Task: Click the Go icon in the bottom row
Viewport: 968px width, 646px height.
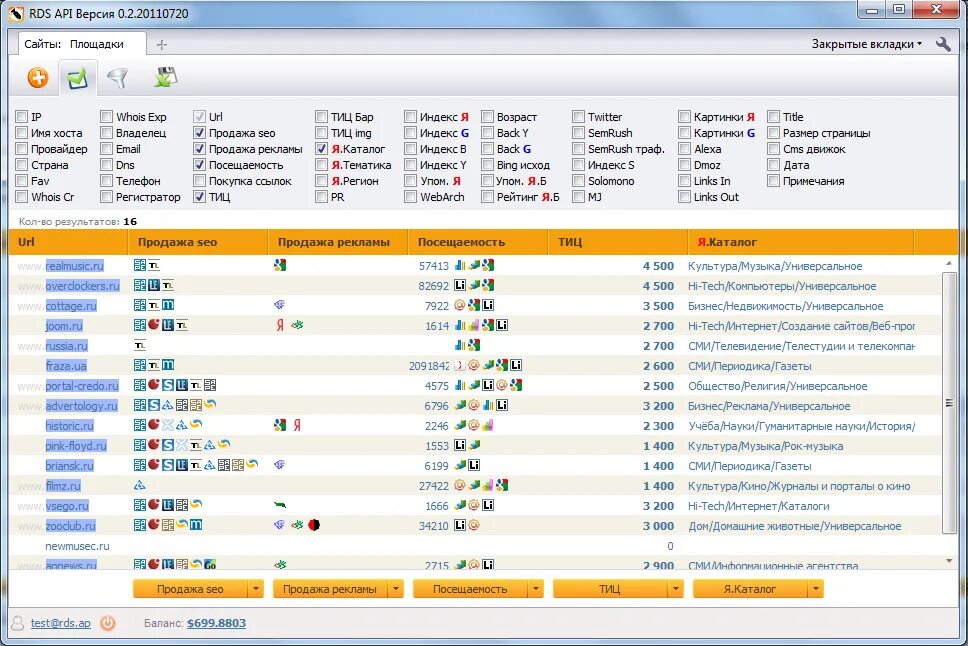Action: click(210, 564)
